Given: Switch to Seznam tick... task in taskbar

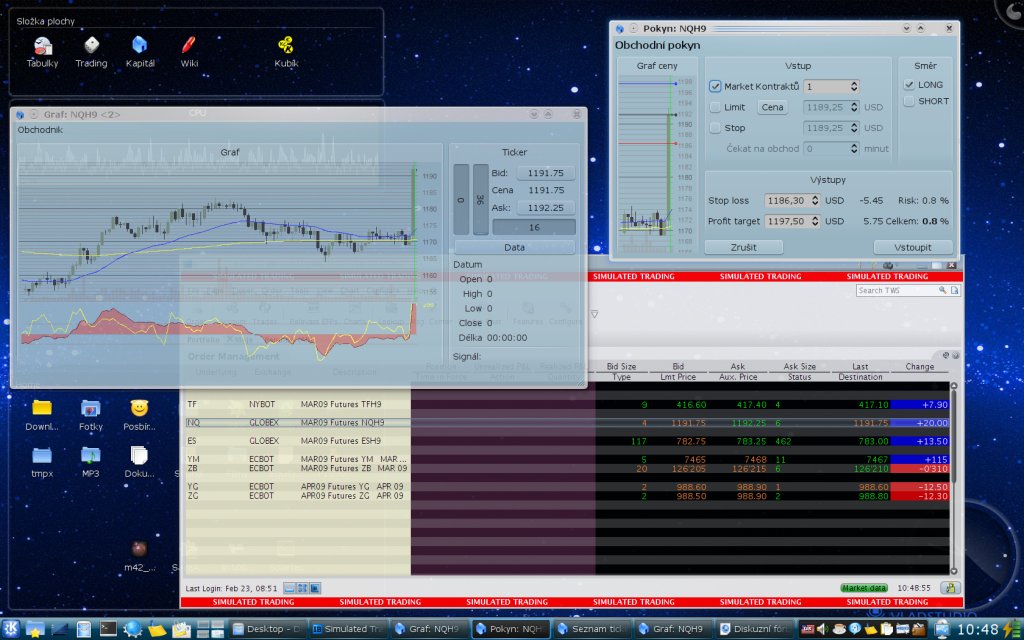Looking at the screenshot, I should tap(592, 629).
